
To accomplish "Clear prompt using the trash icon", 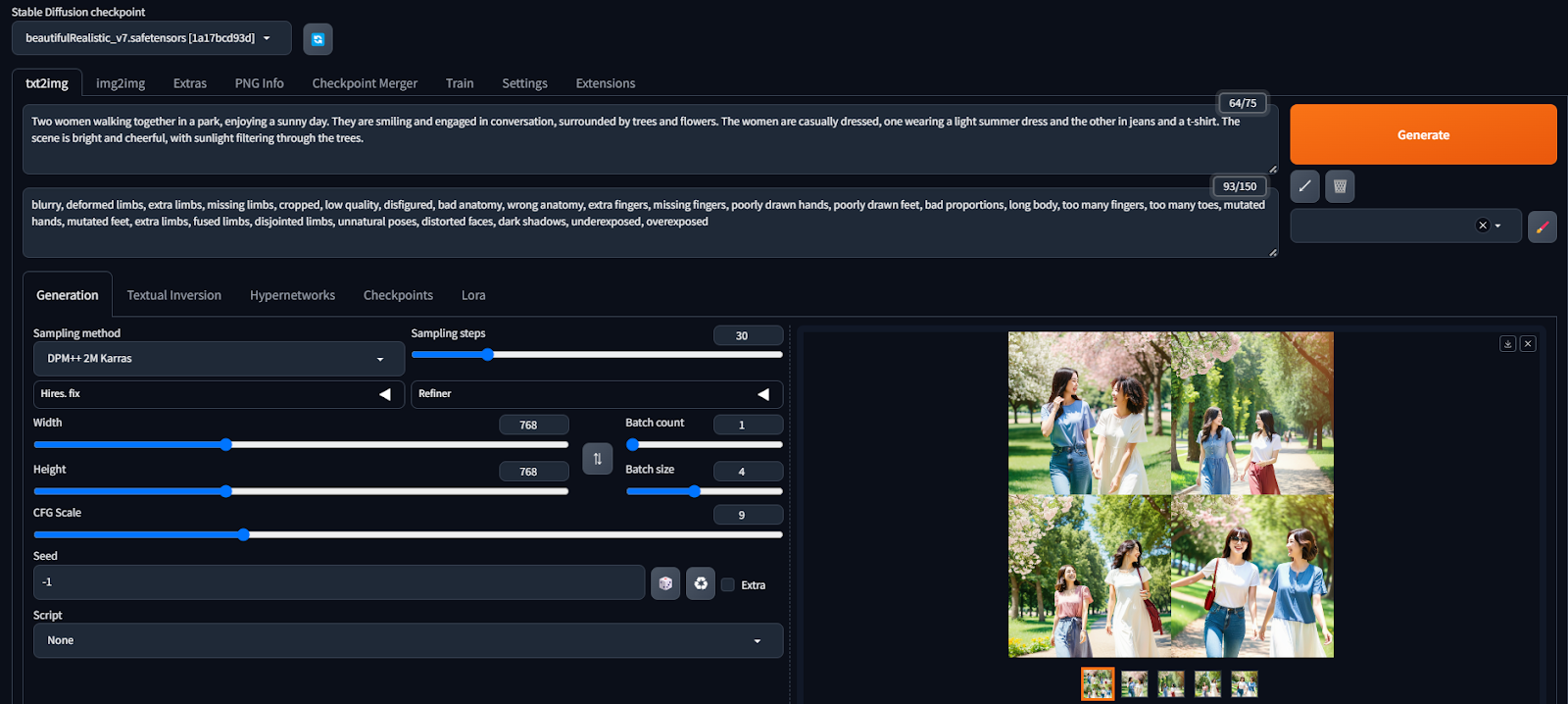I will (1340, 186).
